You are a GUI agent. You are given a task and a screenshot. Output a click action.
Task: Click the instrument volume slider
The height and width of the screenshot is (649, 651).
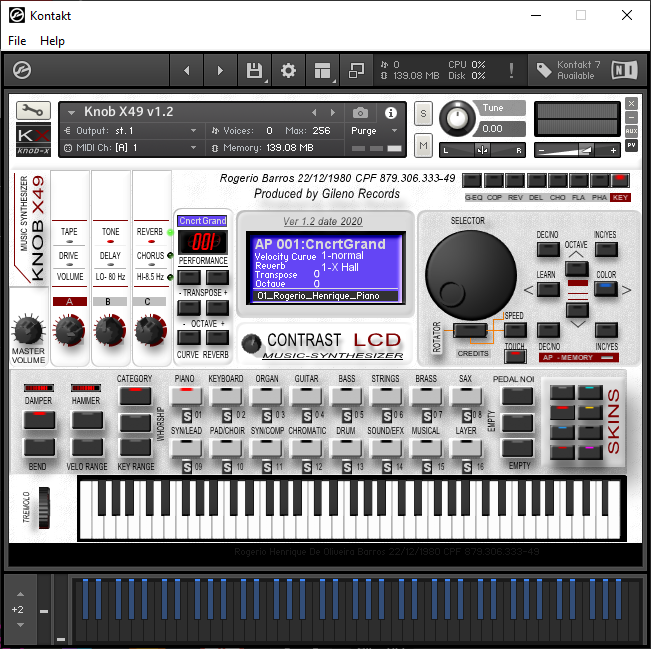578,150
